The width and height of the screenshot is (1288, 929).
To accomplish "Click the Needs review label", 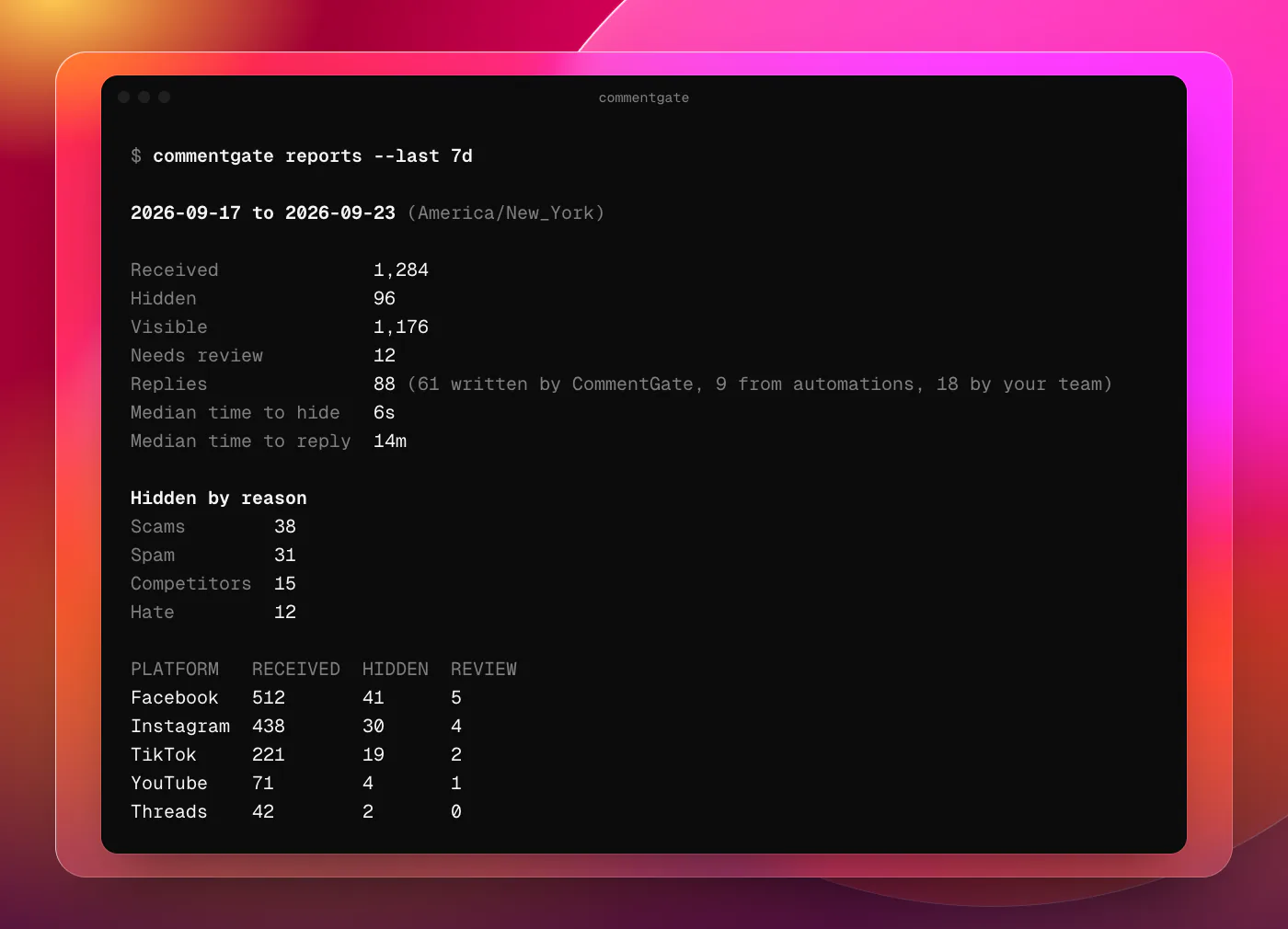I will click(197, 356).
